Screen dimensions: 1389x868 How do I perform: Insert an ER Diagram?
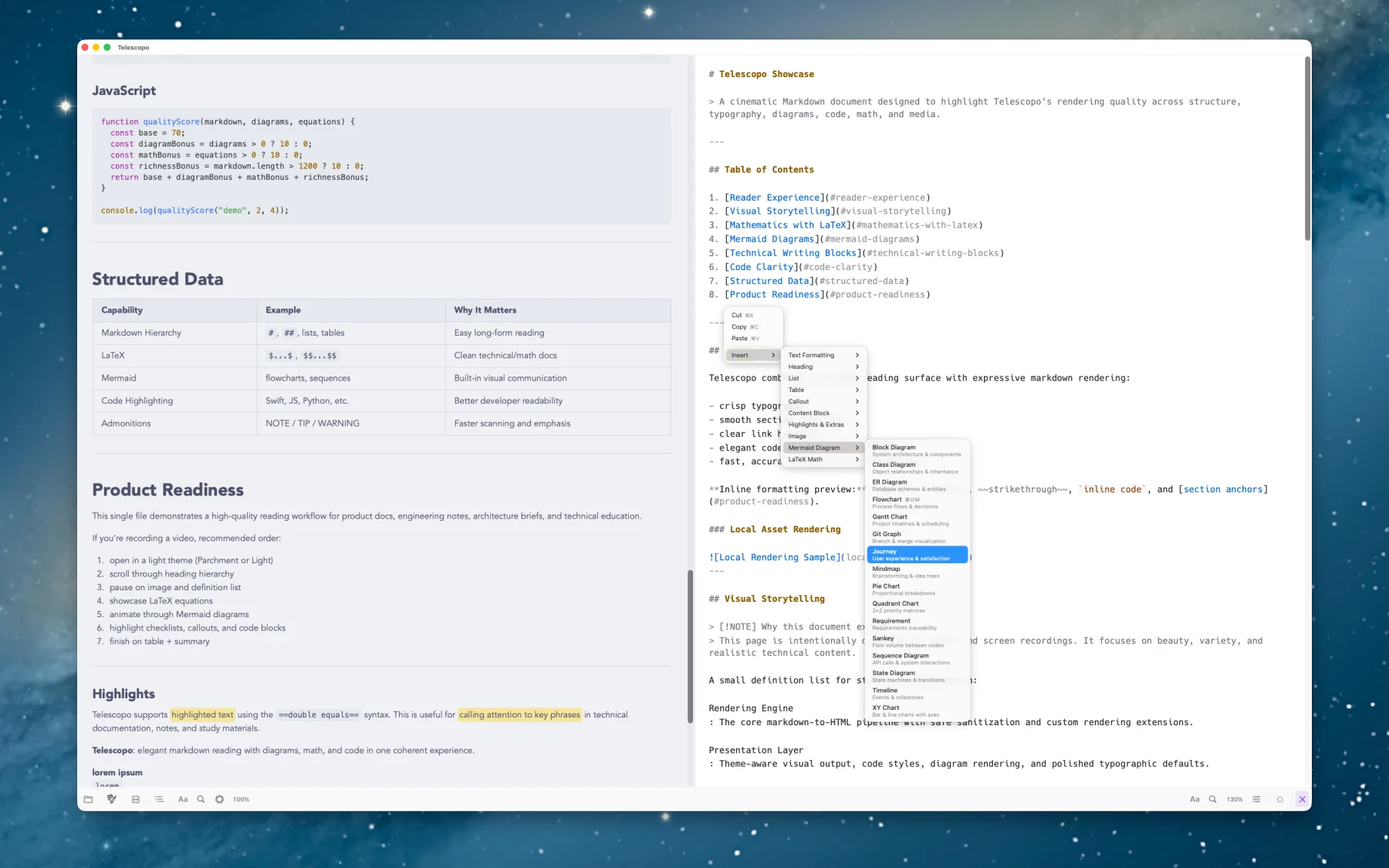click(918, 485)
